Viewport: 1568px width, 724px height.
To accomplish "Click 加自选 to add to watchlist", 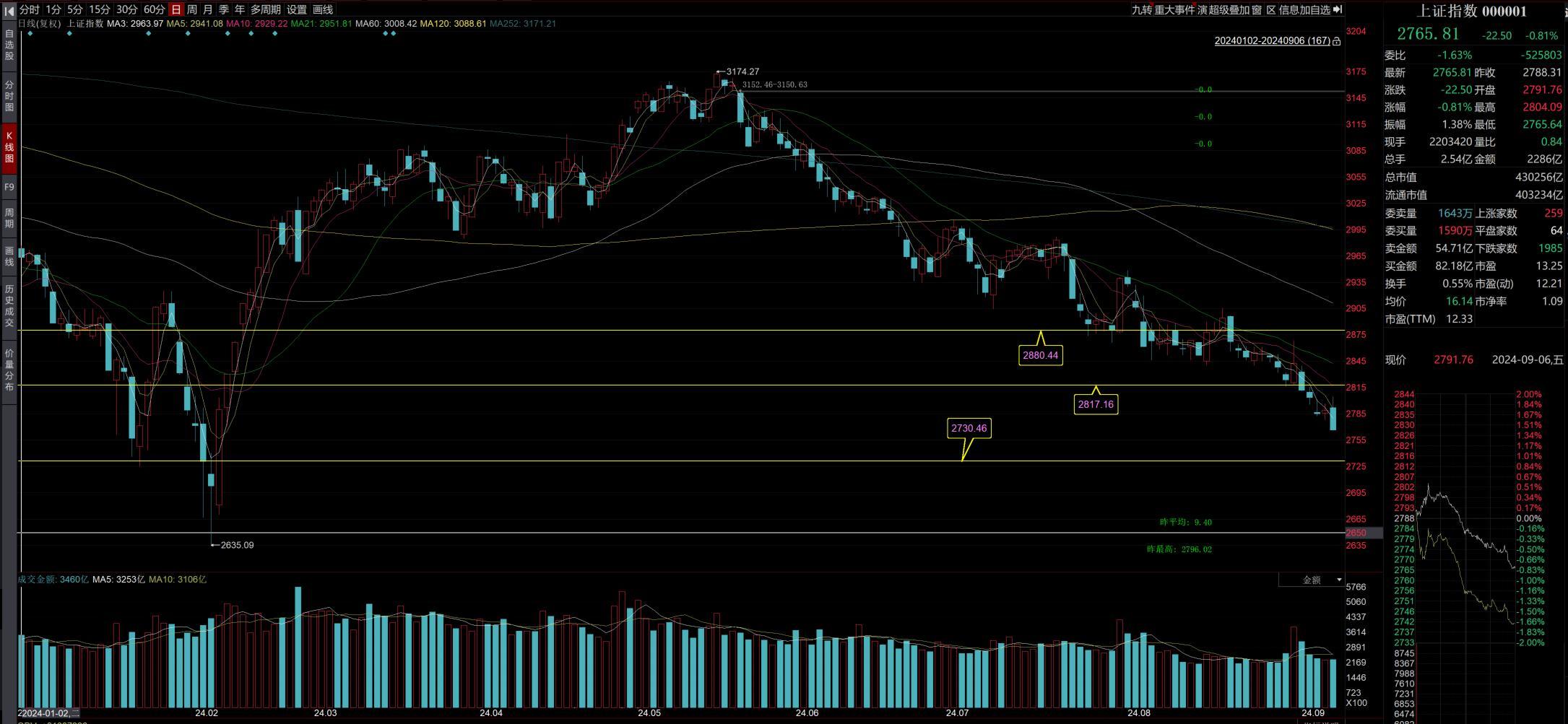I will pos(1315,9).
